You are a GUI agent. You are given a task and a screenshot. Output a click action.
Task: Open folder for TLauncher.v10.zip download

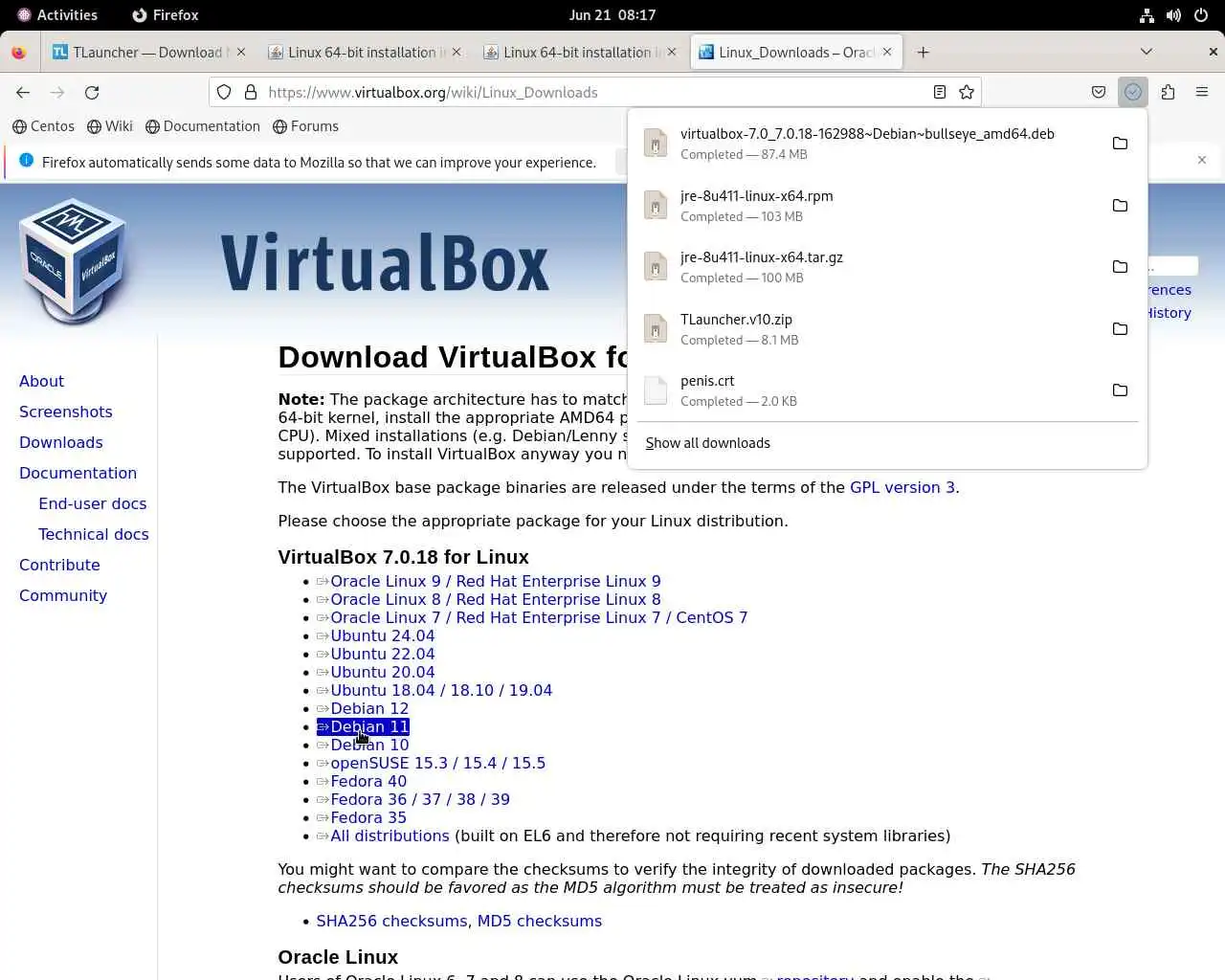tap(1120, 328)
